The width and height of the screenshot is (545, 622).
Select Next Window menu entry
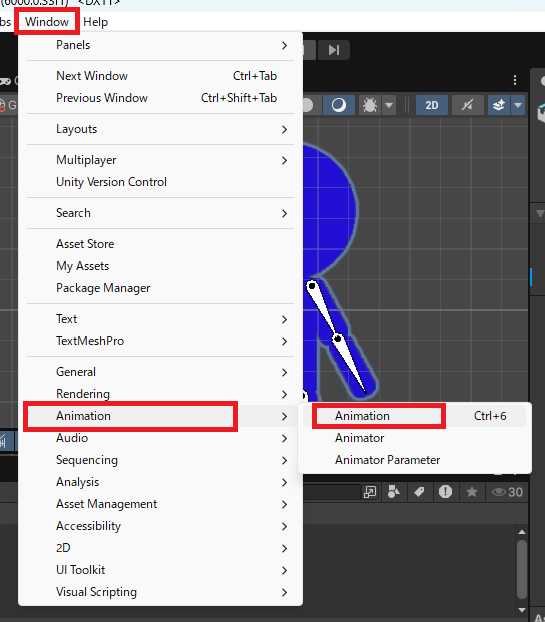160,76
